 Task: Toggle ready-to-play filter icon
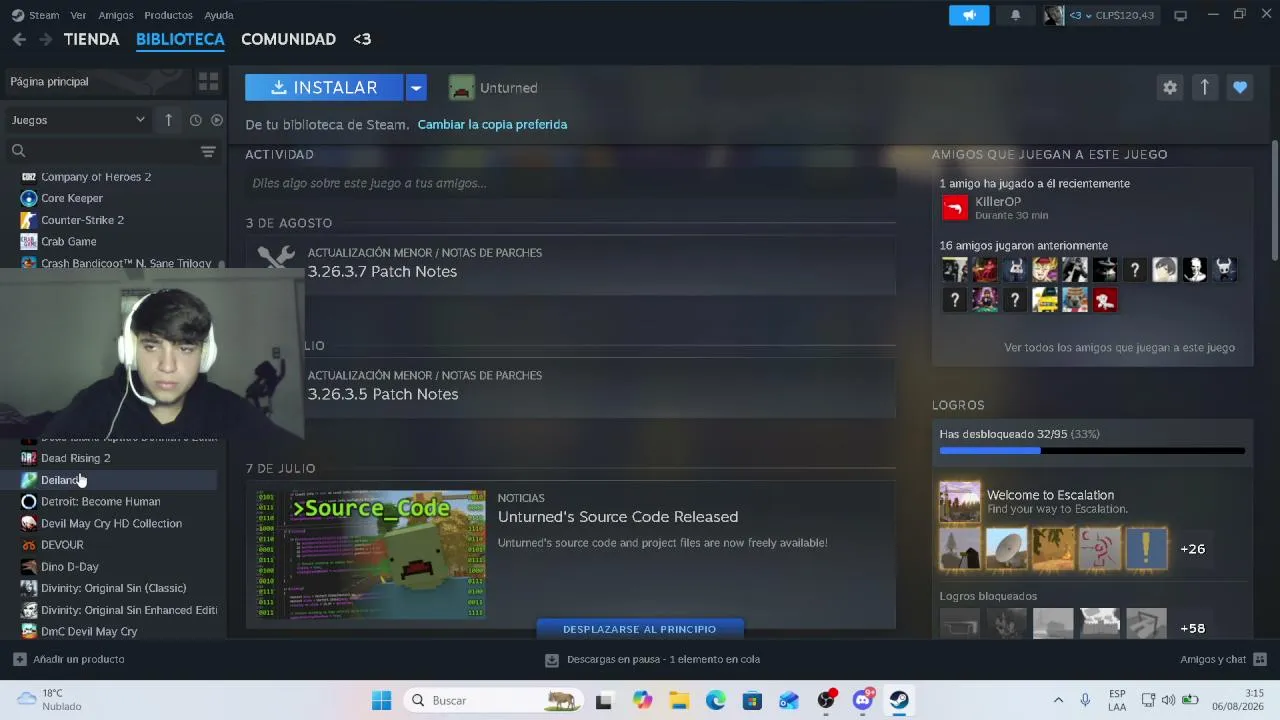(x=217, y=120)
